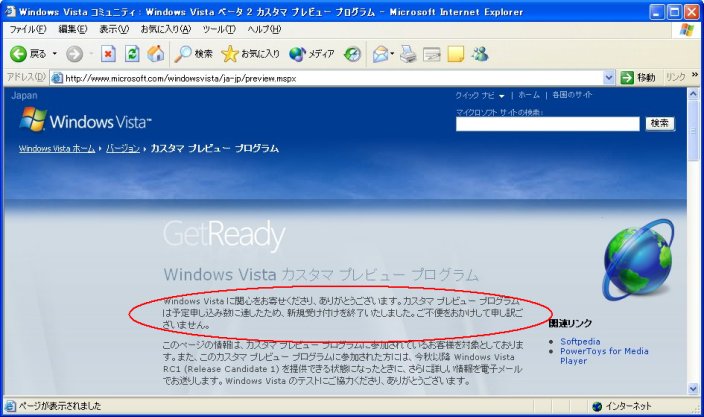Click the バージョン breadcrumb link
The image size is (704, 417).
click(123, 149)
